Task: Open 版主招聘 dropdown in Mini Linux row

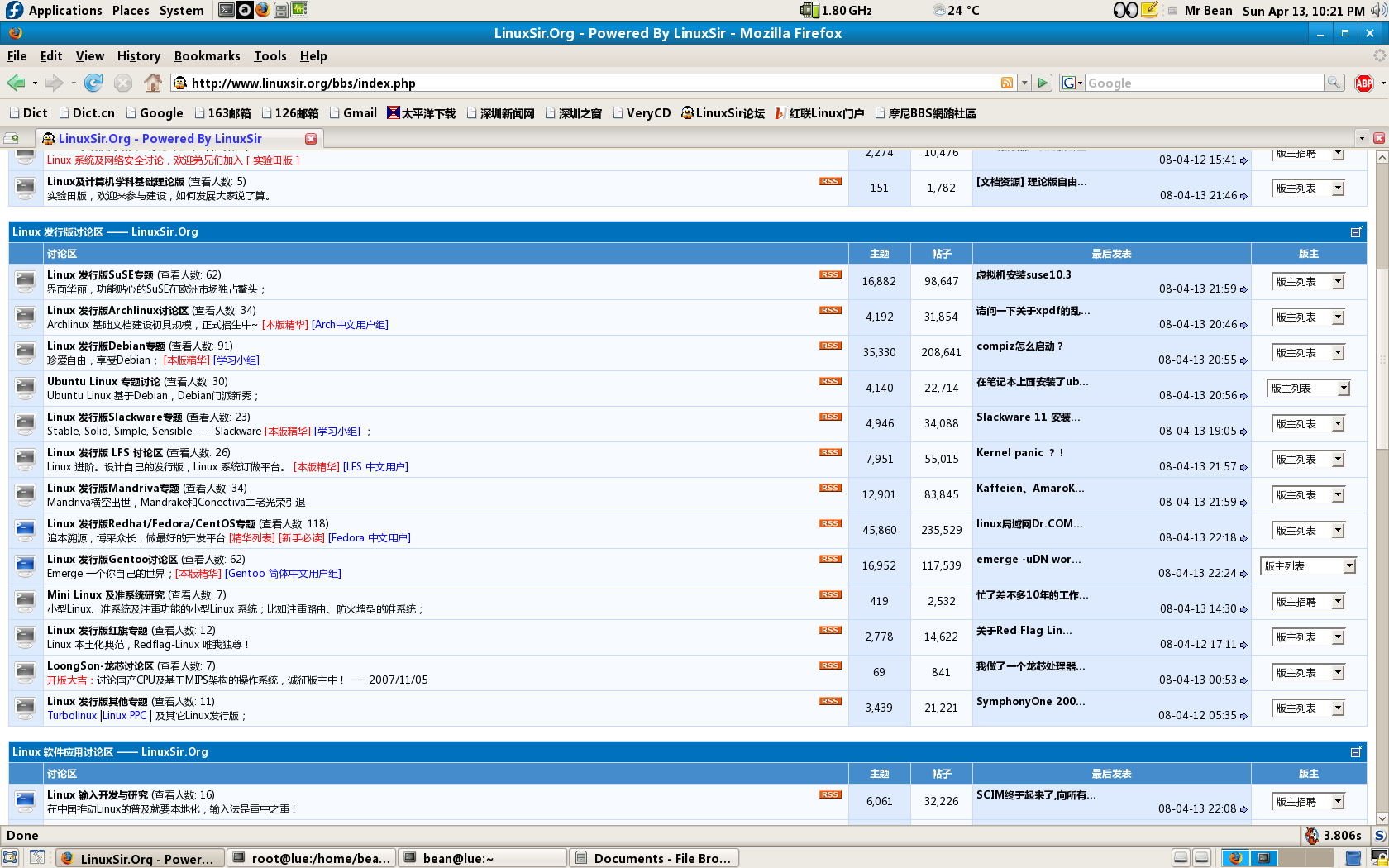Action: (1309, 602)
